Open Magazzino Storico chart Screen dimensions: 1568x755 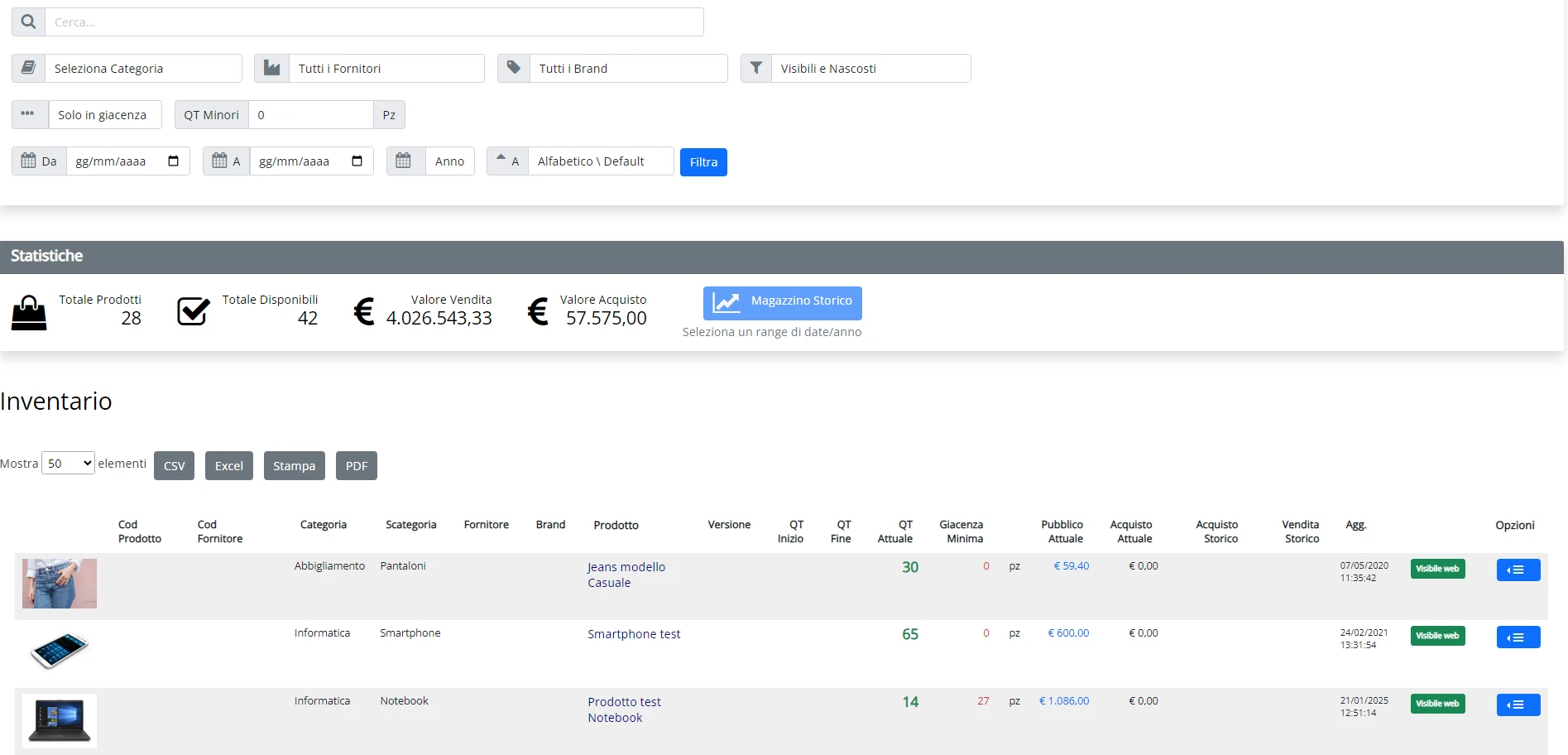tap(783, 303)
